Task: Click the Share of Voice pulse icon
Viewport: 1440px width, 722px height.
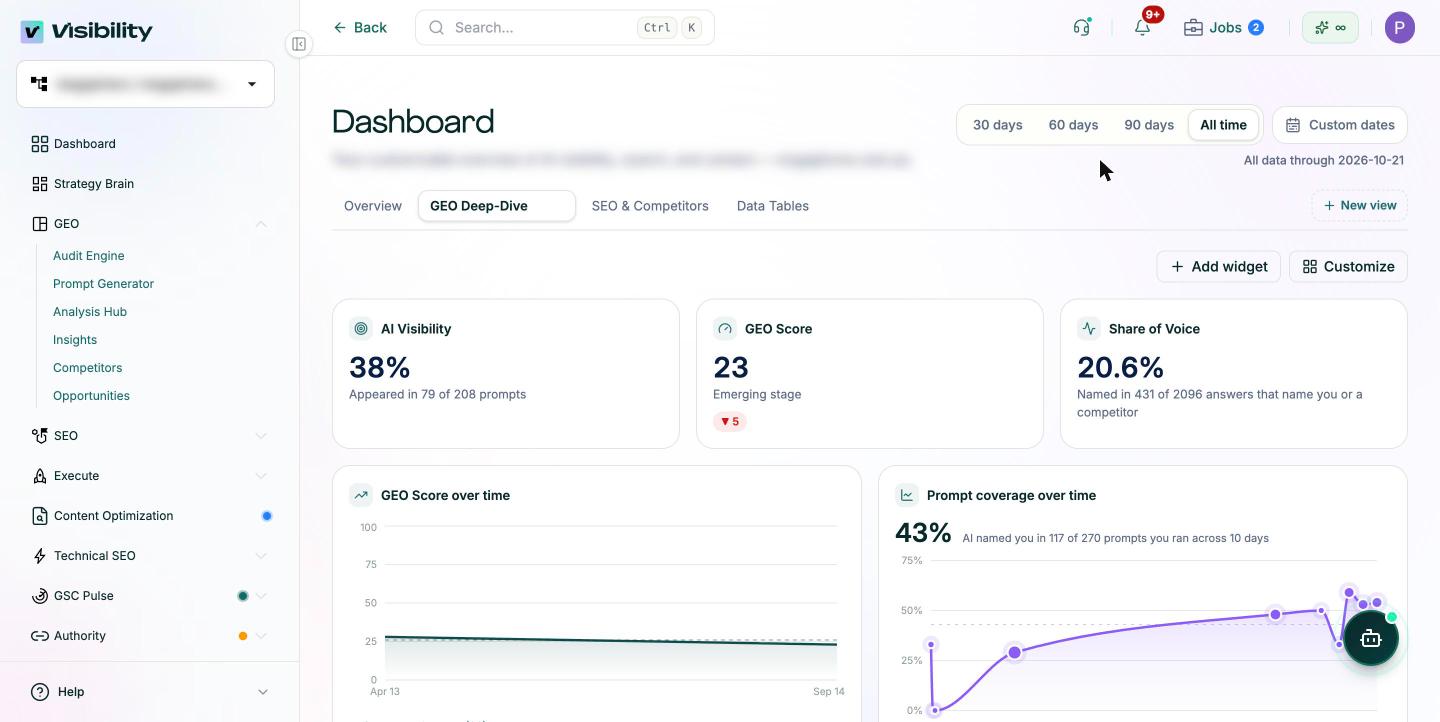Action: (x=1089, y=328)
